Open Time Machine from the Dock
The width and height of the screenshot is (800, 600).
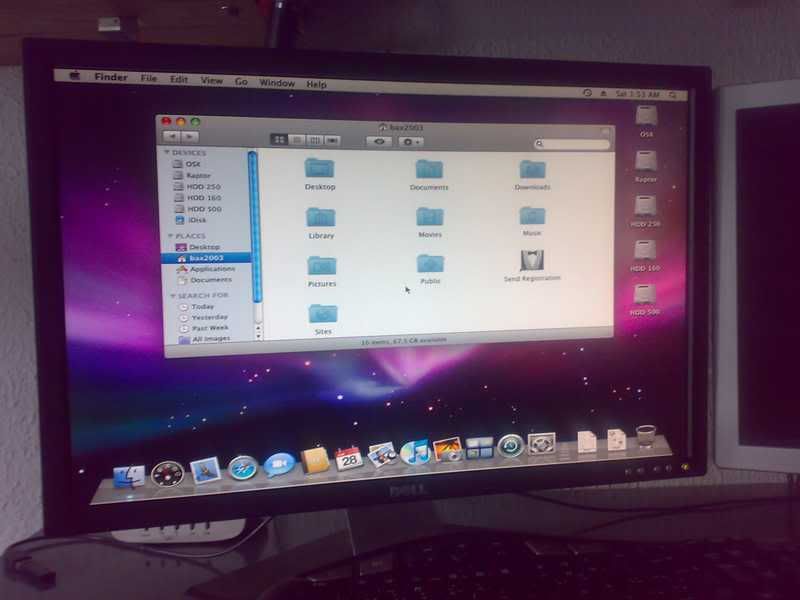(510, 445)
